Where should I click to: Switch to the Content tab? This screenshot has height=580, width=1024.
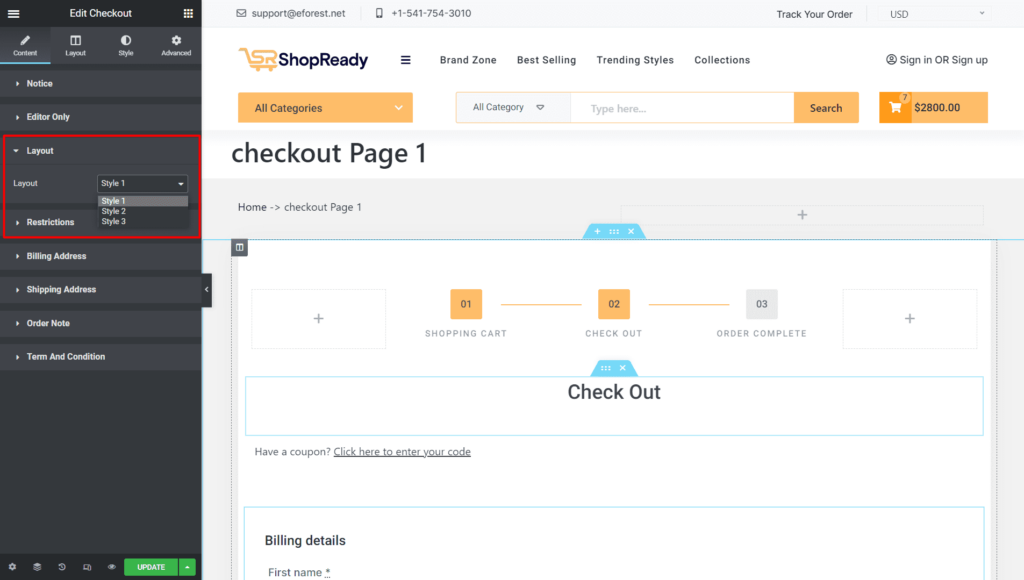(x=25, y=45)
